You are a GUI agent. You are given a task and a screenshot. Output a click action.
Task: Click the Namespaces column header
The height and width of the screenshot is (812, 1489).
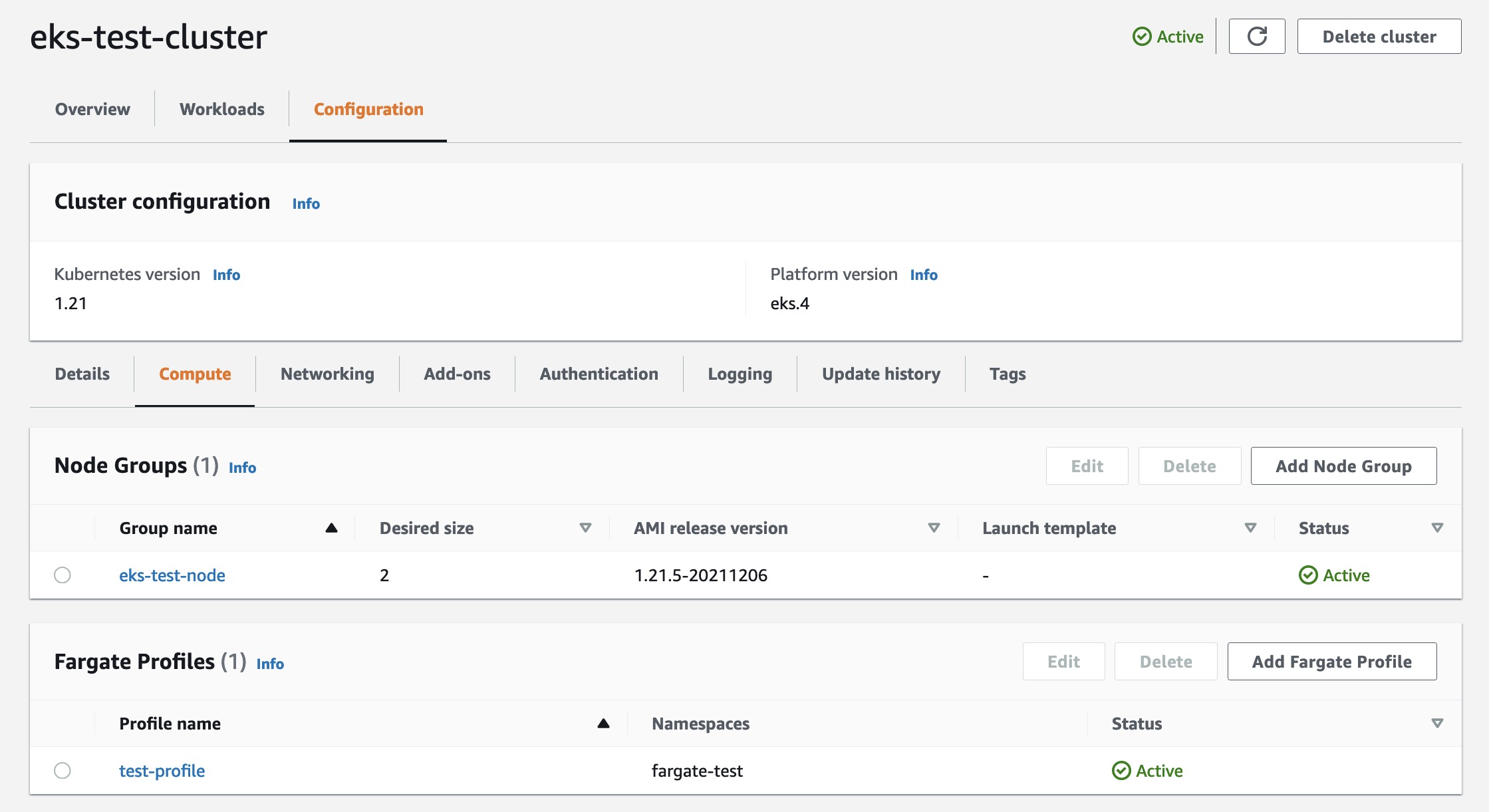pyautogui.click(x=700, y=724)
